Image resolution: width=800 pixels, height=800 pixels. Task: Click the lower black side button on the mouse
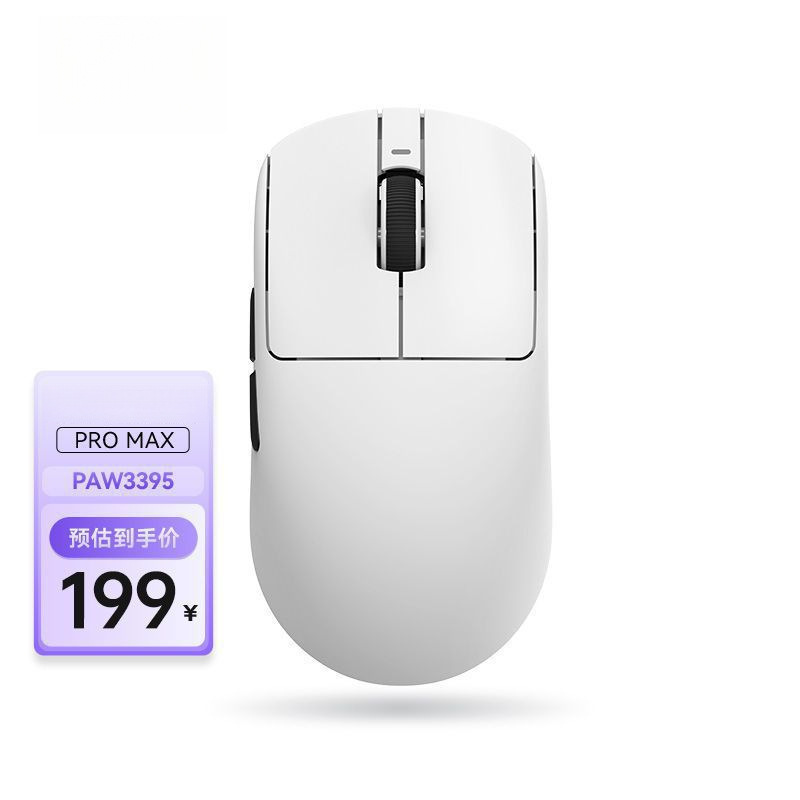[x=254, y=411]
